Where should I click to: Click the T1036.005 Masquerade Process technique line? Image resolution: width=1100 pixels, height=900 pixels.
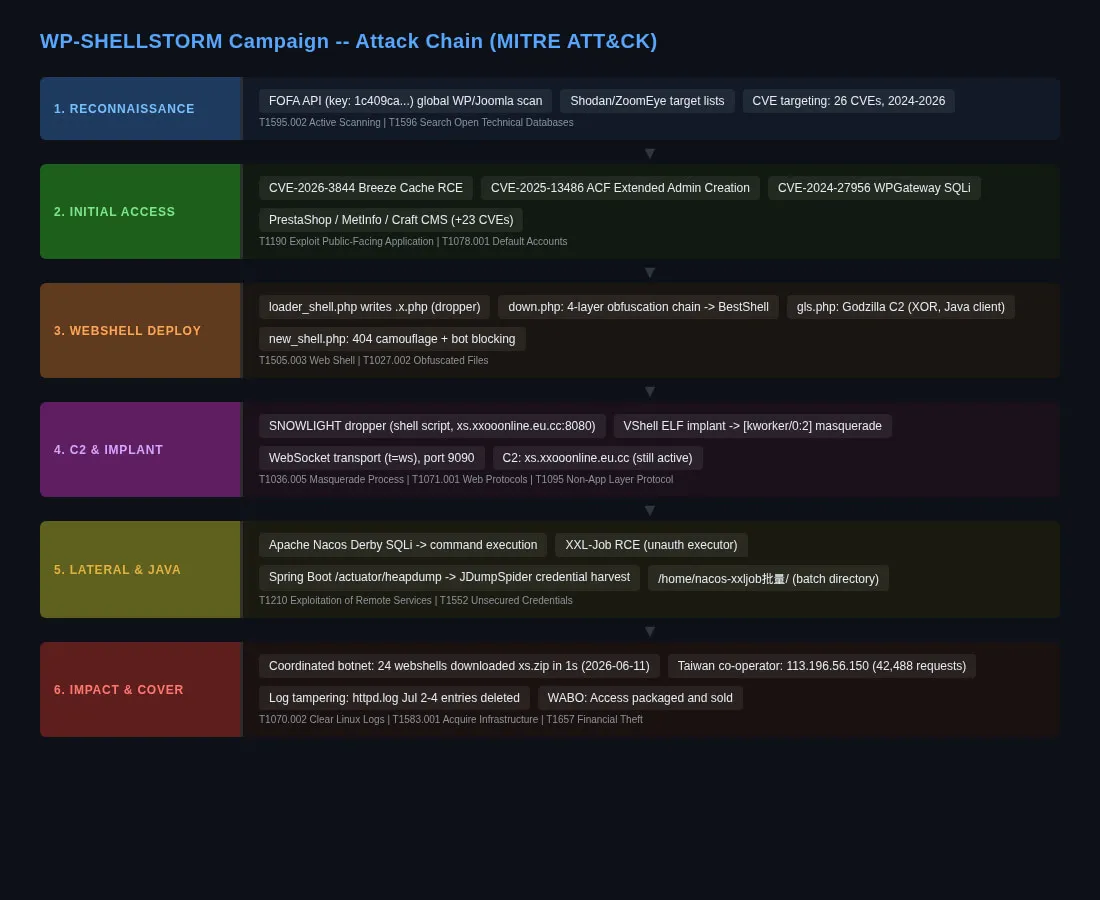466,480
